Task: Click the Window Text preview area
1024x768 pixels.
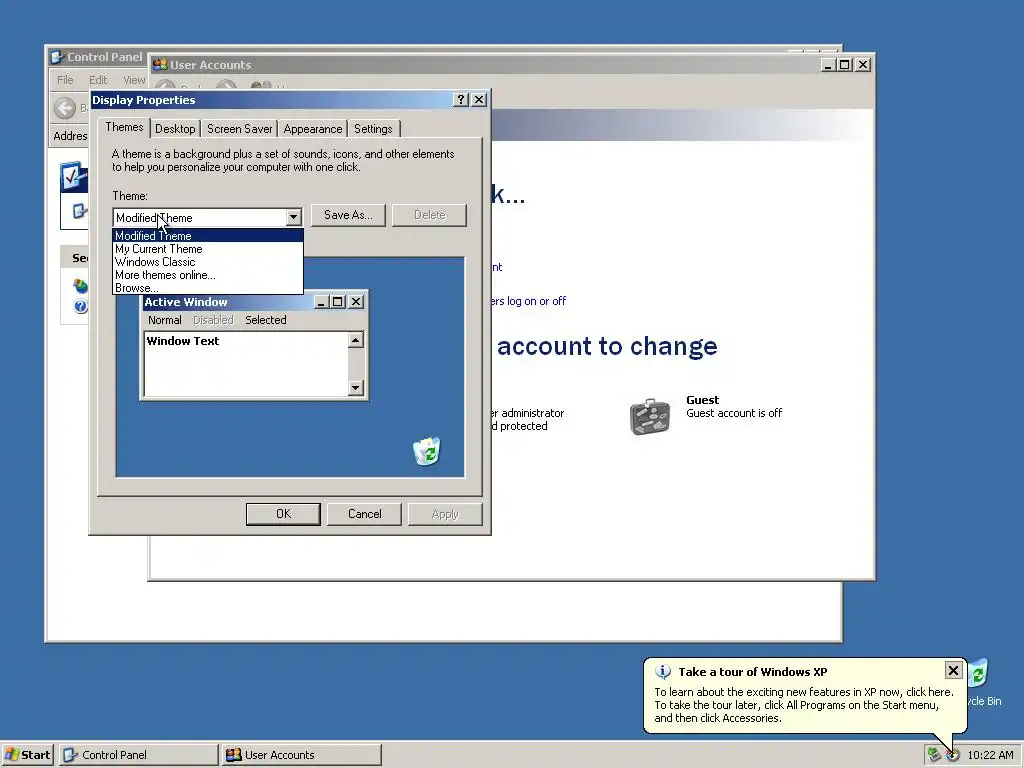Action: 246,364
